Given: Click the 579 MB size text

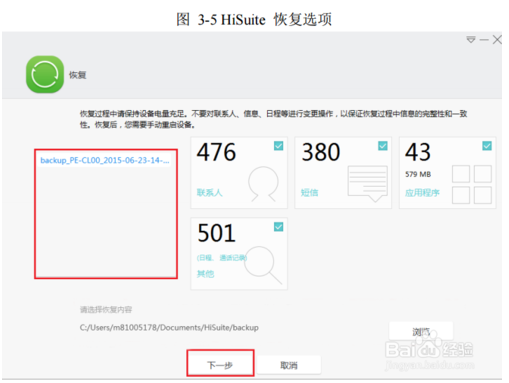Looking at the screenshot, I should click(x=418, y=174).
